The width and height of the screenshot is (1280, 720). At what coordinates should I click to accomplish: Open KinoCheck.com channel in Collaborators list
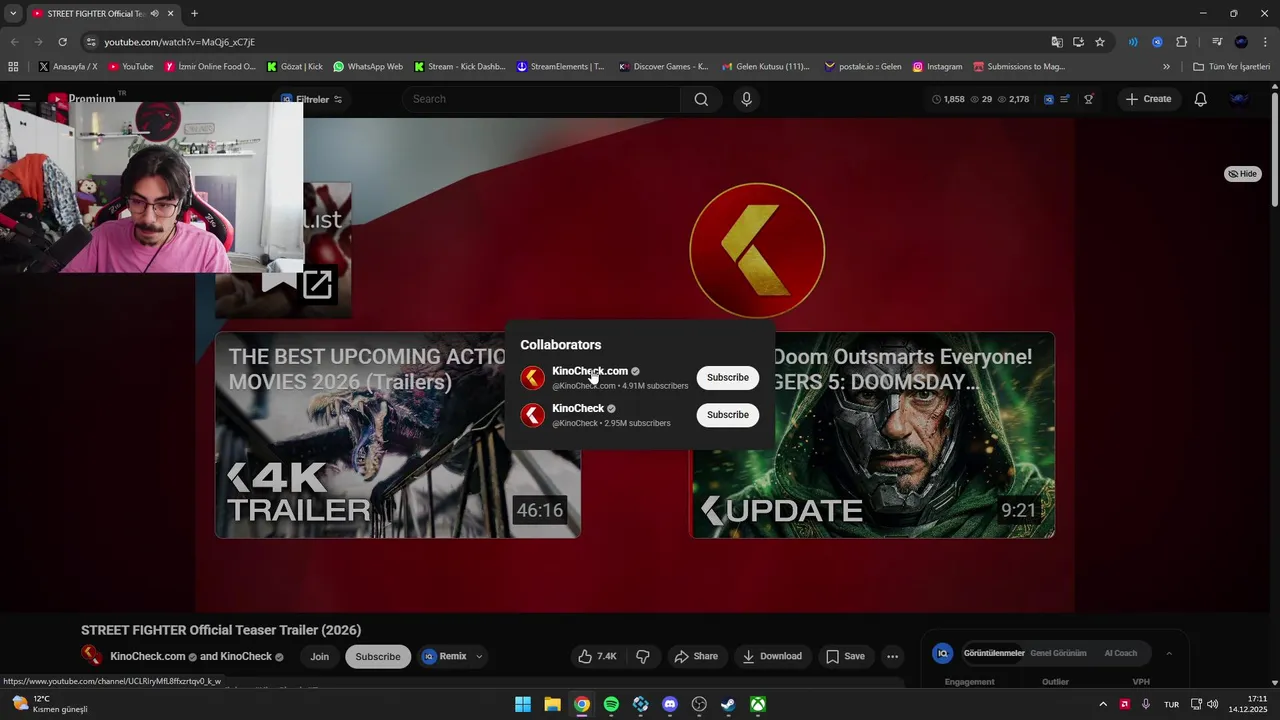point(590,371)
